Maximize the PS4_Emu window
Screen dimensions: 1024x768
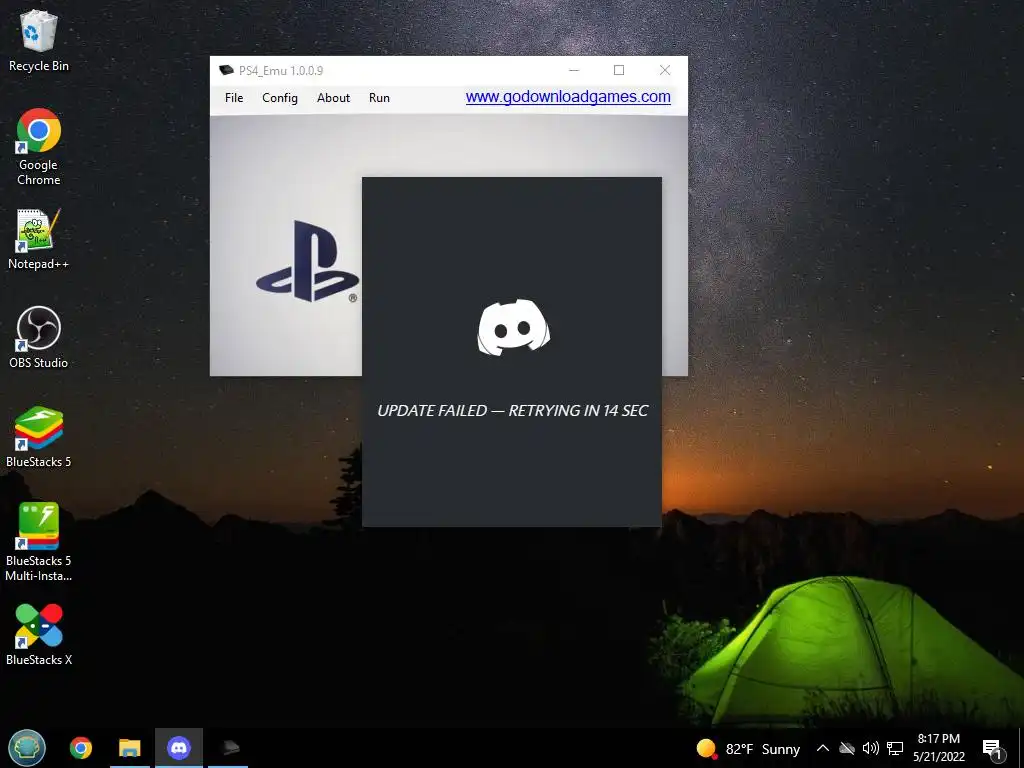click(619, 70)
